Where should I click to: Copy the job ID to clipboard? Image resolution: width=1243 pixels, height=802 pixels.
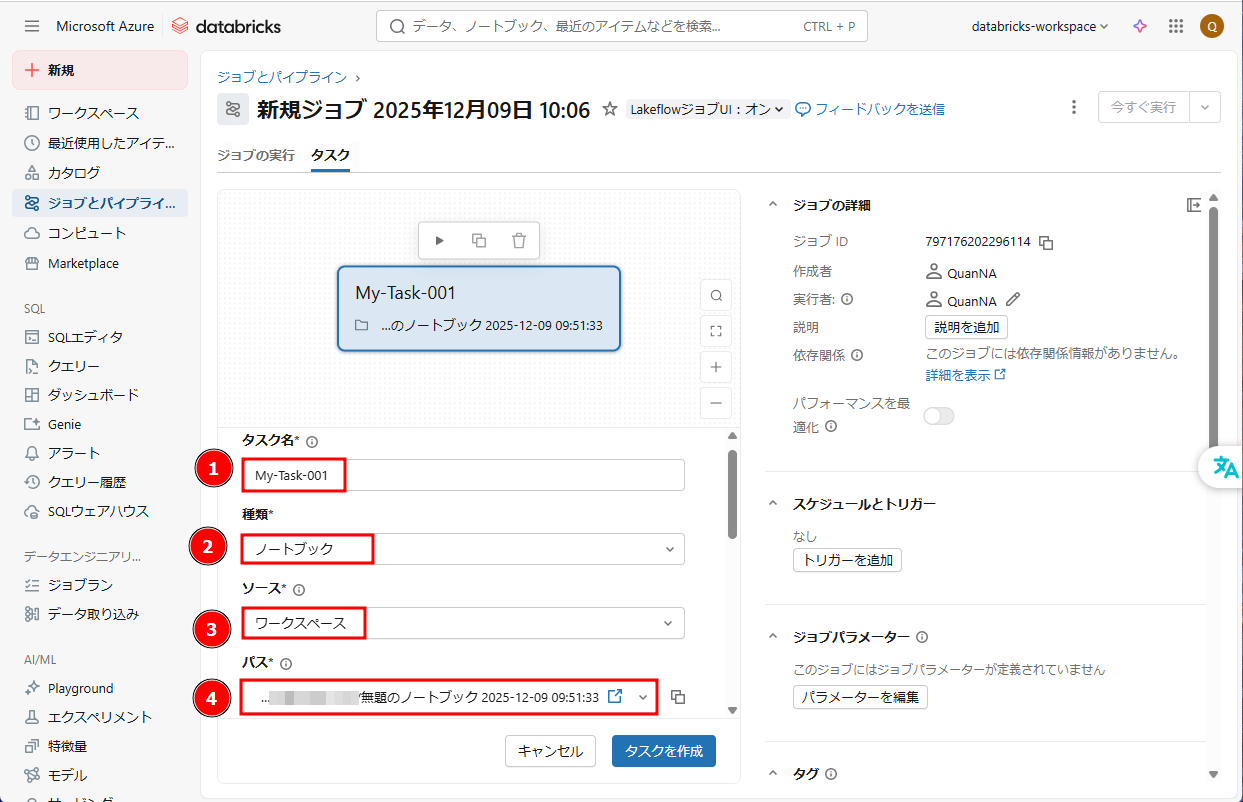tap(1046, 242)
